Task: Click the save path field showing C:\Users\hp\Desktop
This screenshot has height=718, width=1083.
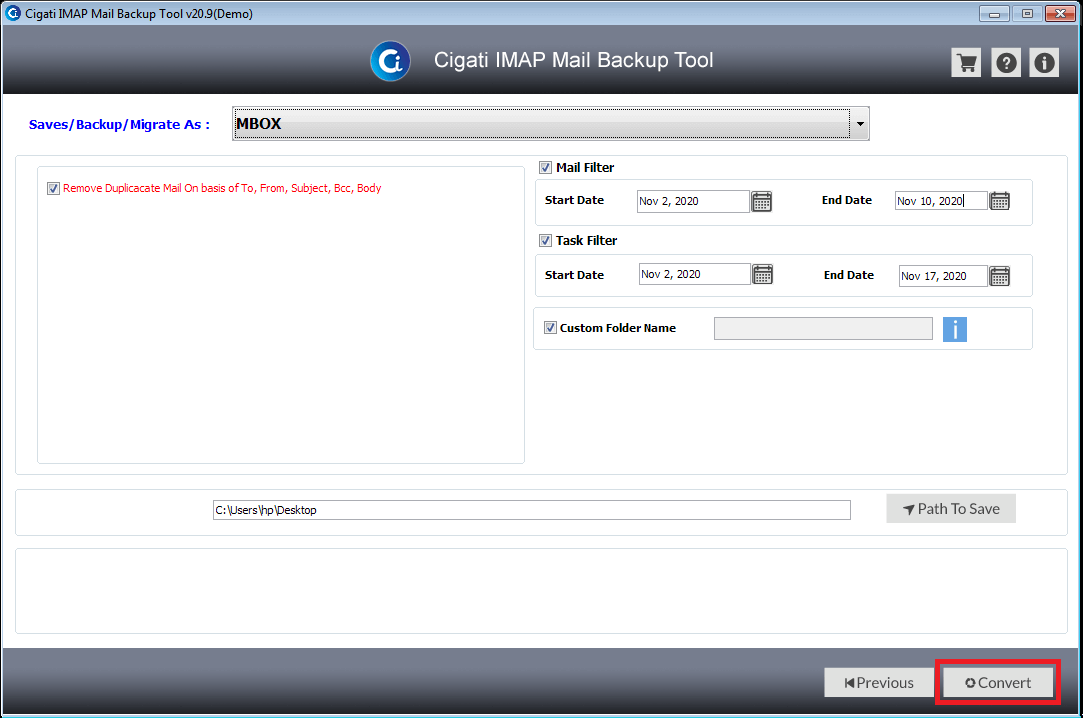Action: coord(532,510)
